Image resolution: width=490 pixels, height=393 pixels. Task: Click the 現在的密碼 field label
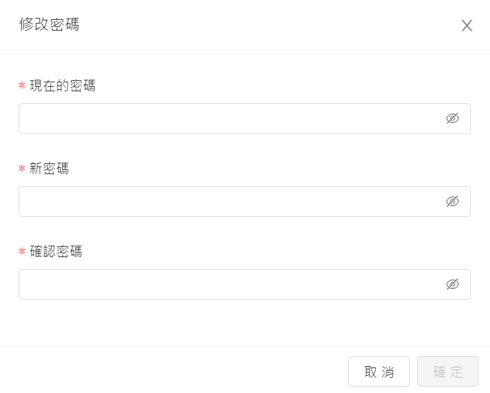[63, 86]
